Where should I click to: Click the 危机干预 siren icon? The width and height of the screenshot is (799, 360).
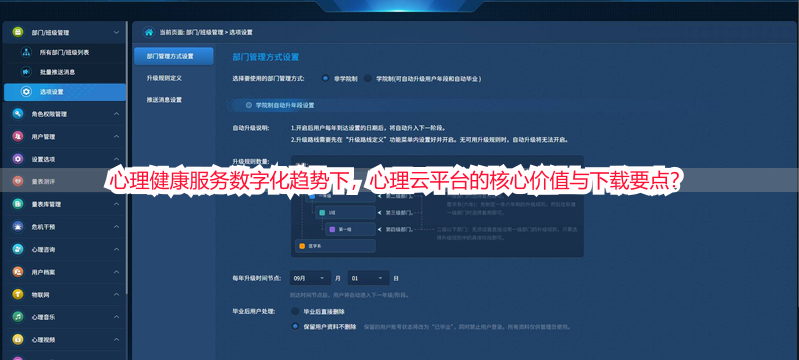point(18,226)
